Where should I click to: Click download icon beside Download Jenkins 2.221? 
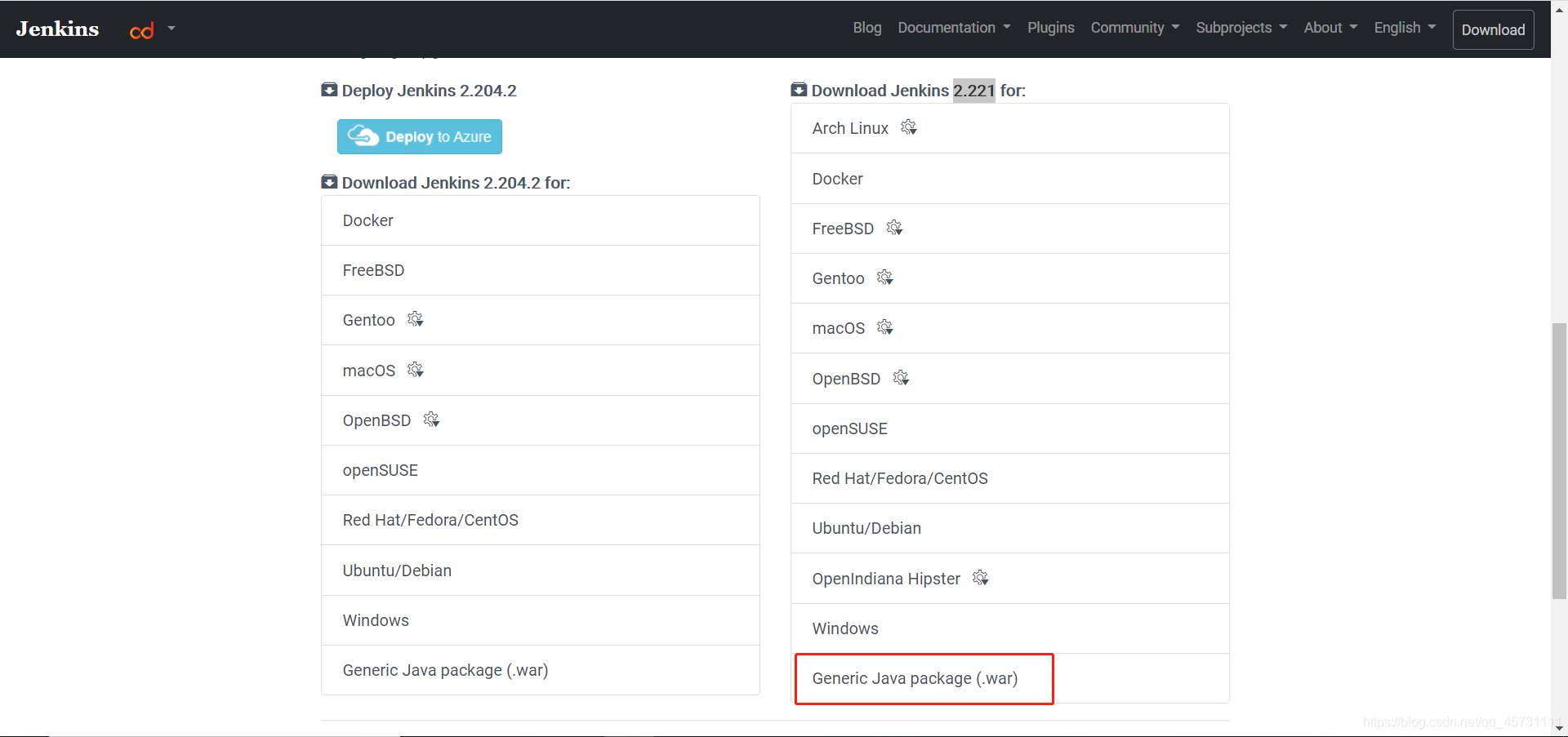point(799,90)
